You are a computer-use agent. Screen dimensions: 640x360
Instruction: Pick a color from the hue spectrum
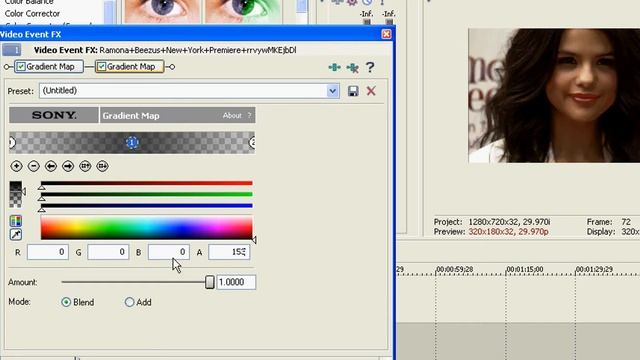(147, 228)
